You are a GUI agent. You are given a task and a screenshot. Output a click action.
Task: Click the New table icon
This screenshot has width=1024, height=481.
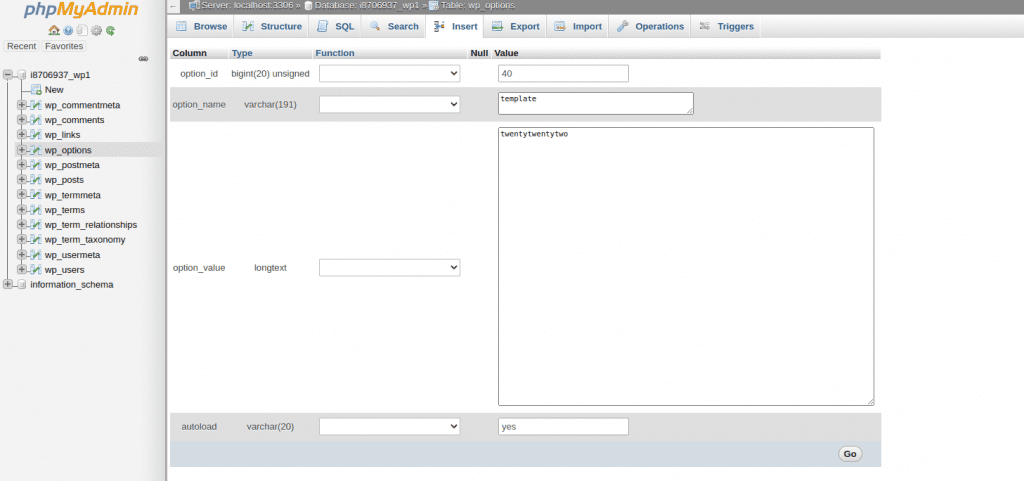click(36, 90)
